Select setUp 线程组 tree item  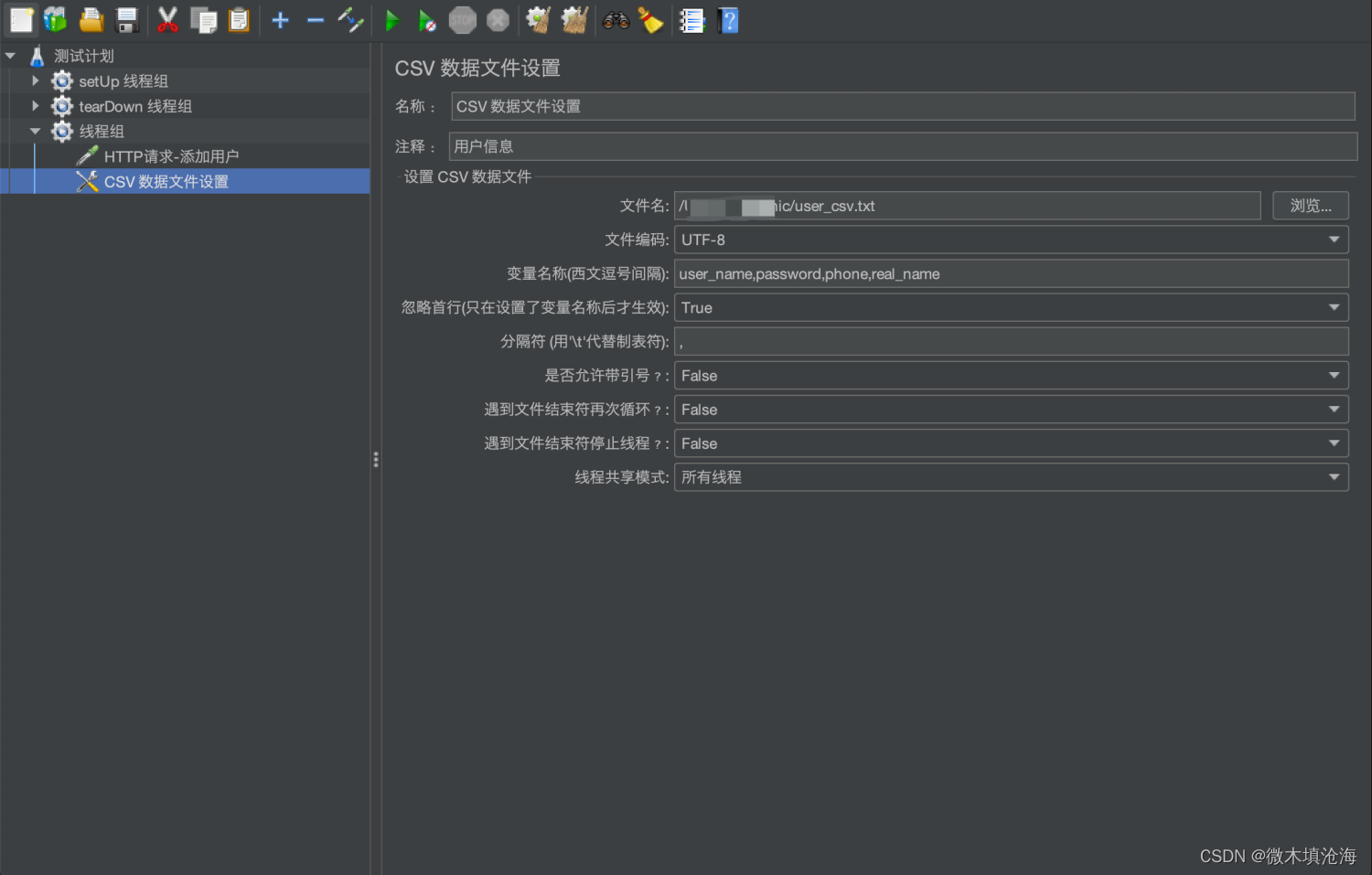[x=123, y=81]
